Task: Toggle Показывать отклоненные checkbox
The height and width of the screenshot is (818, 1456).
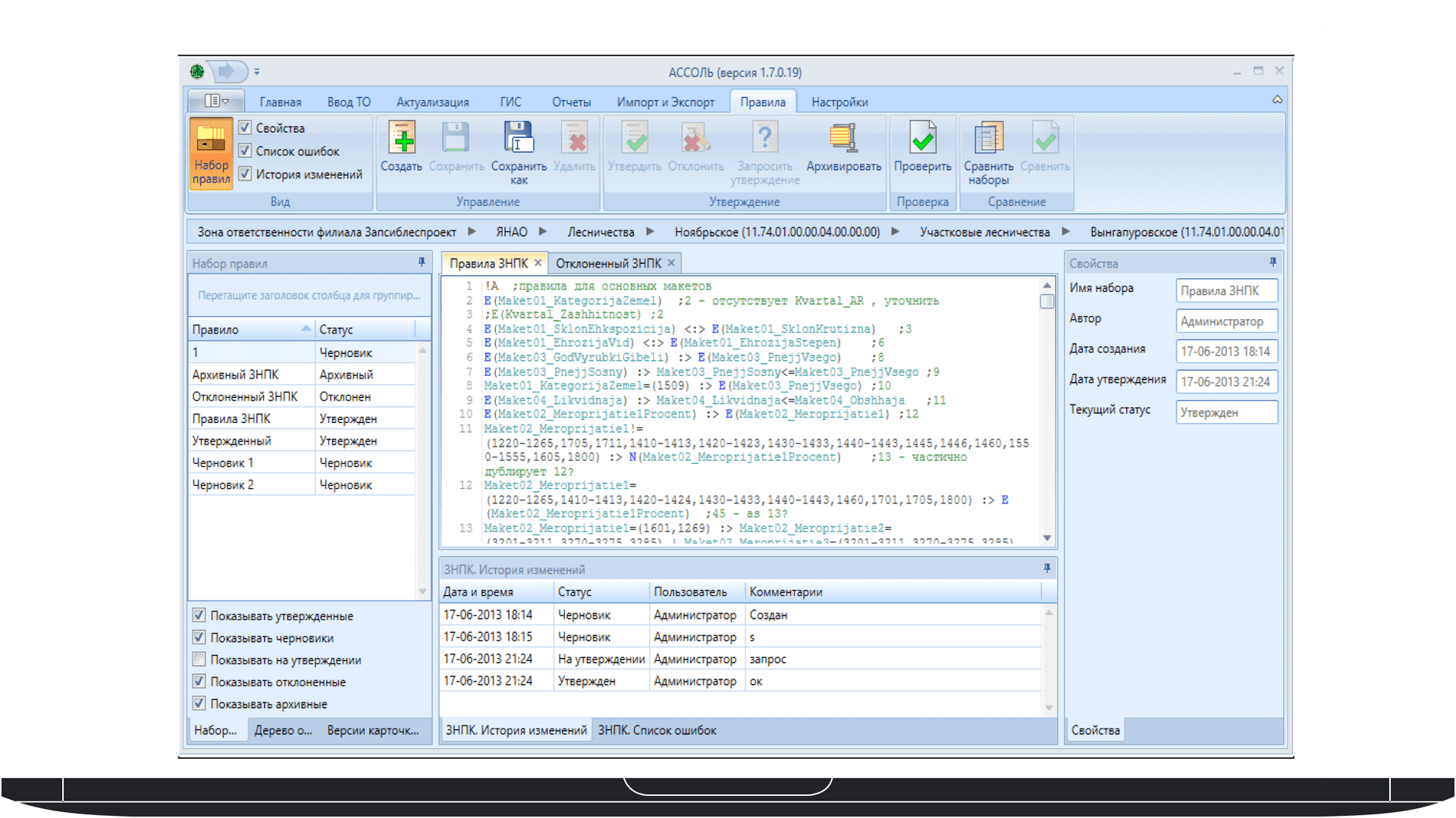Action: [x=199, y=682]
